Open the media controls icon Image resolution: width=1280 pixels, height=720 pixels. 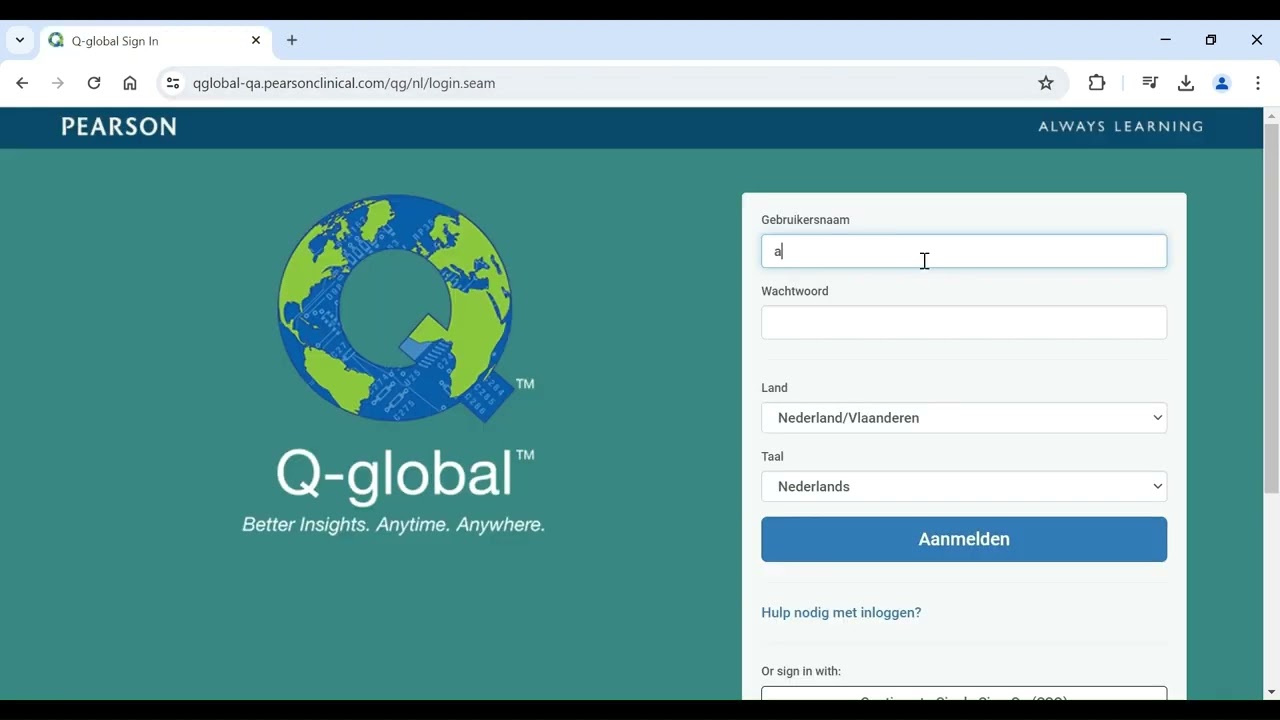pyautogui.click(x=1150, y=84)
